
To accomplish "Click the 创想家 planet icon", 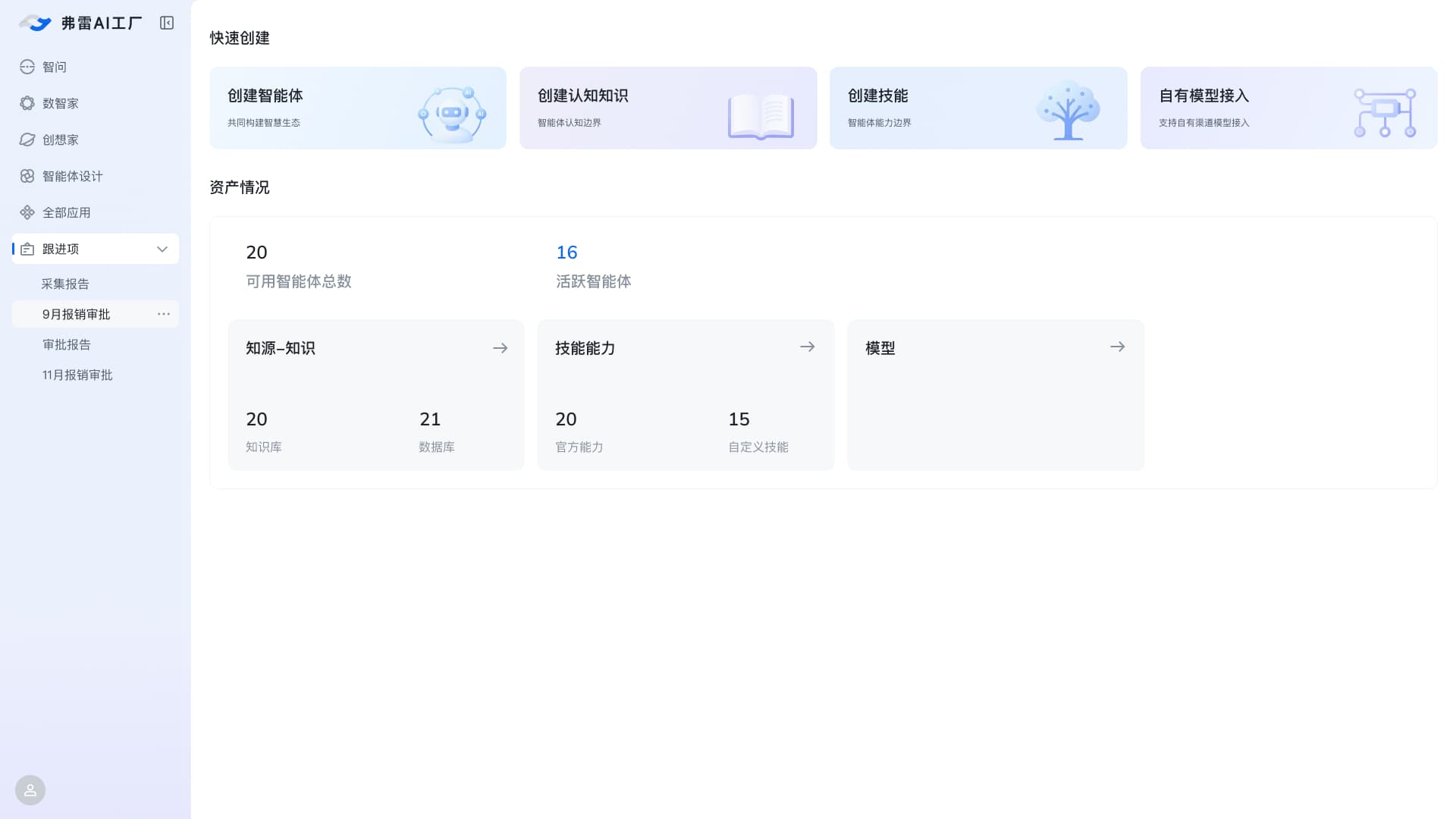I will coord(27,140).
